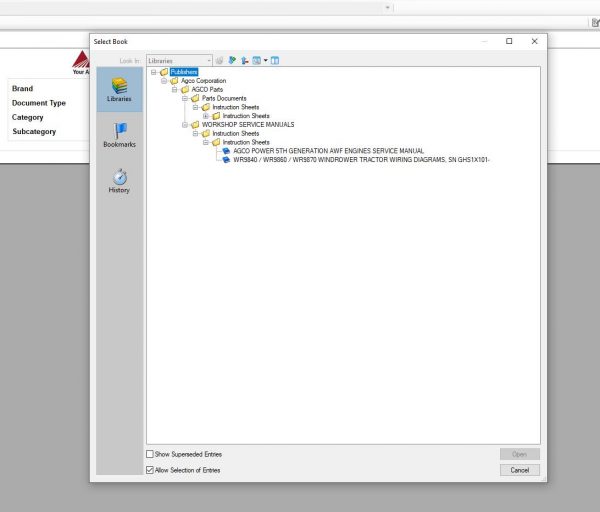
Task: Collapse the Parts Documents node
Action: (185, 98)
